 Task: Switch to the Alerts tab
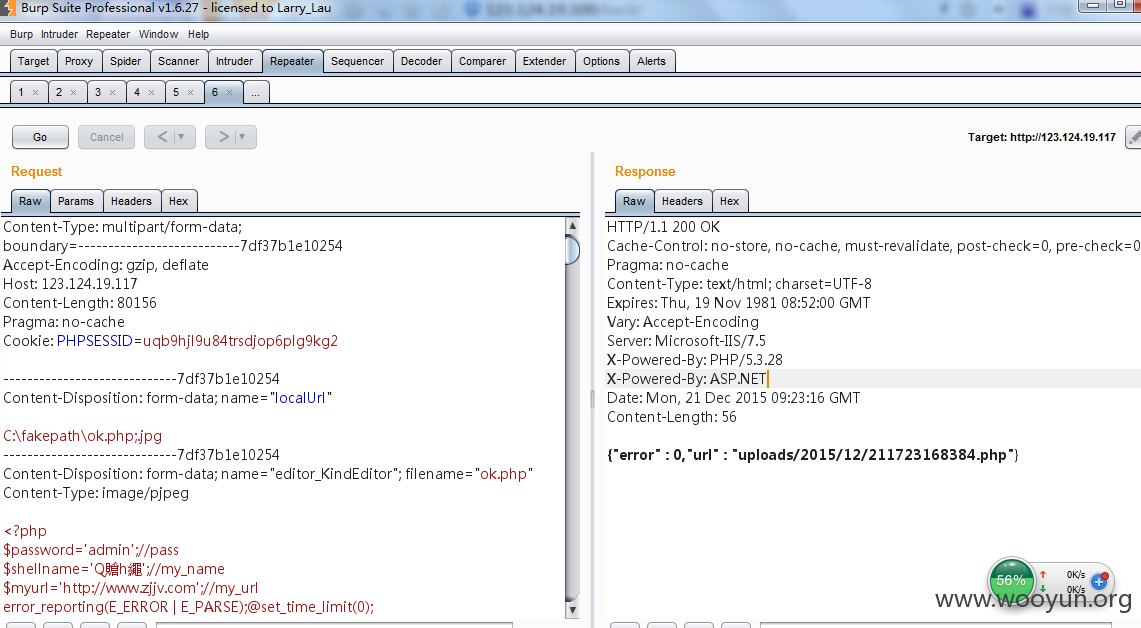(651, 61)
